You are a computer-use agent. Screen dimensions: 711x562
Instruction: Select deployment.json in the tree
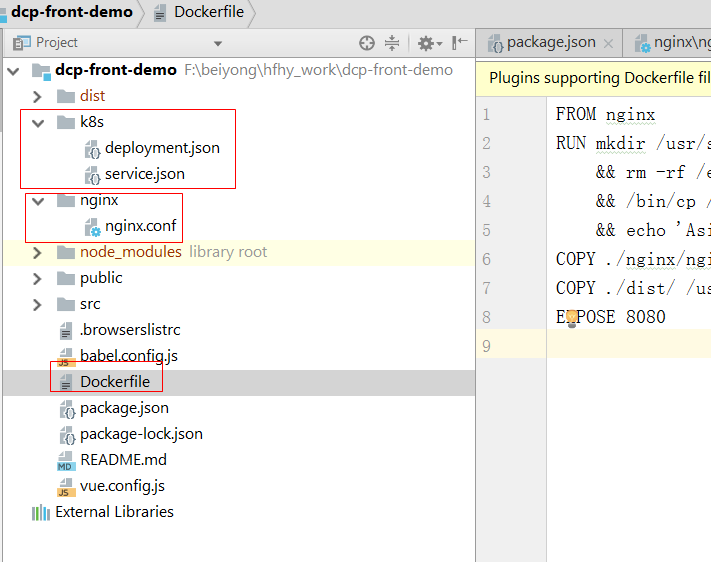click(x=162, y=148)
